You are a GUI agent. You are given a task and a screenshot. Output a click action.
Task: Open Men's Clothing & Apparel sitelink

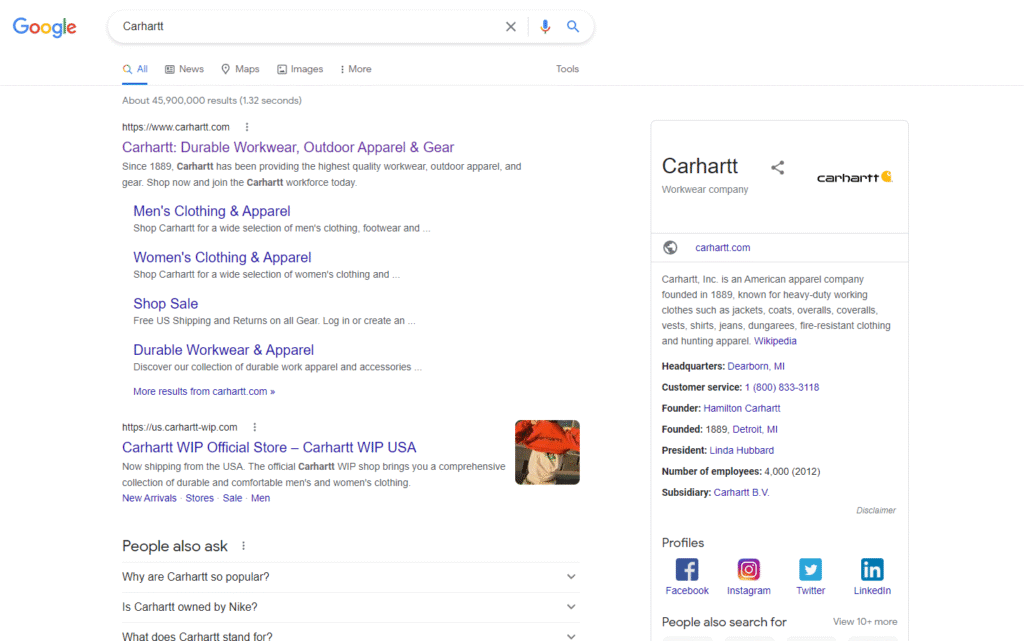[x=212, y=211]
